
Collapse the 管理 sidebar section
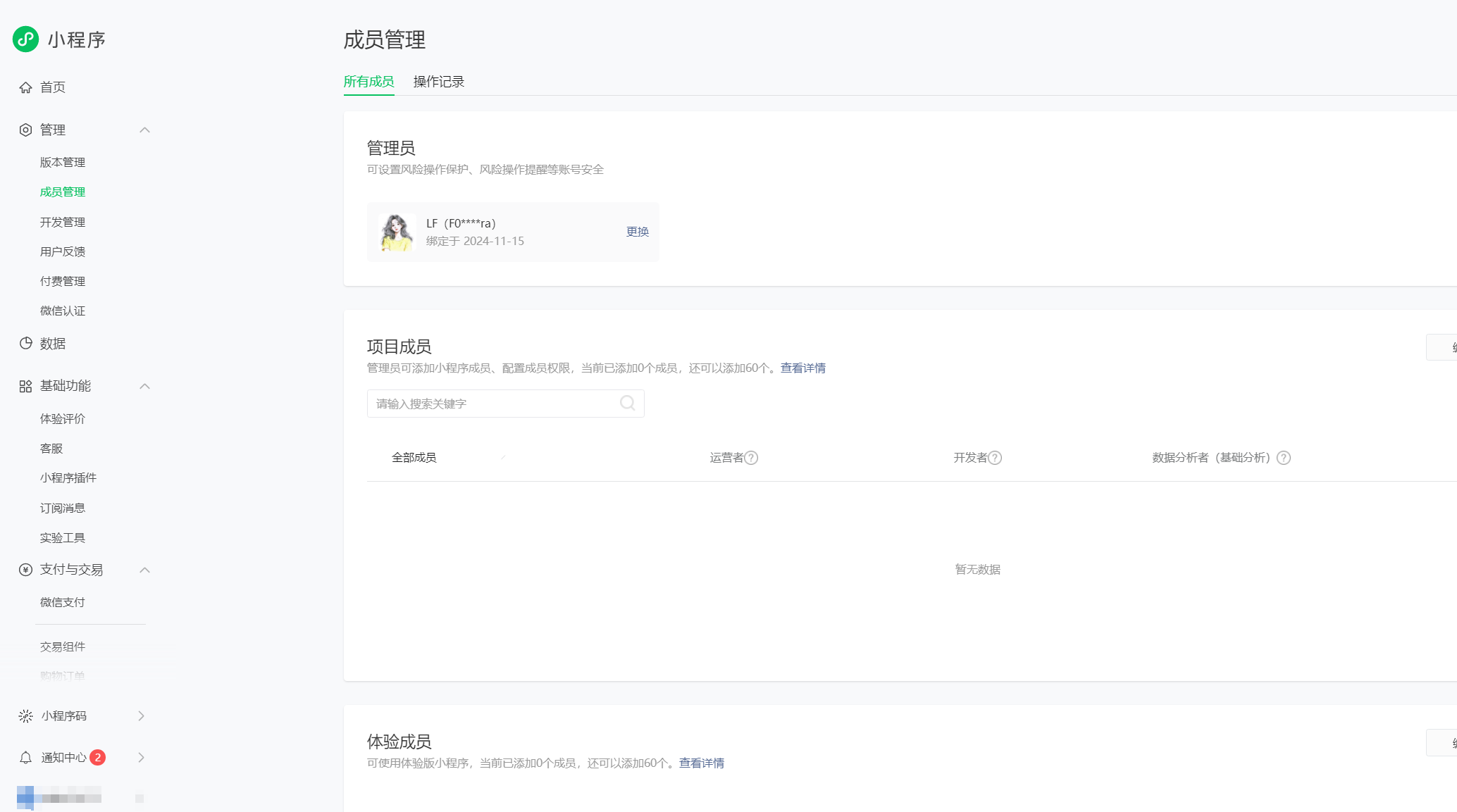tap(145, 130)
